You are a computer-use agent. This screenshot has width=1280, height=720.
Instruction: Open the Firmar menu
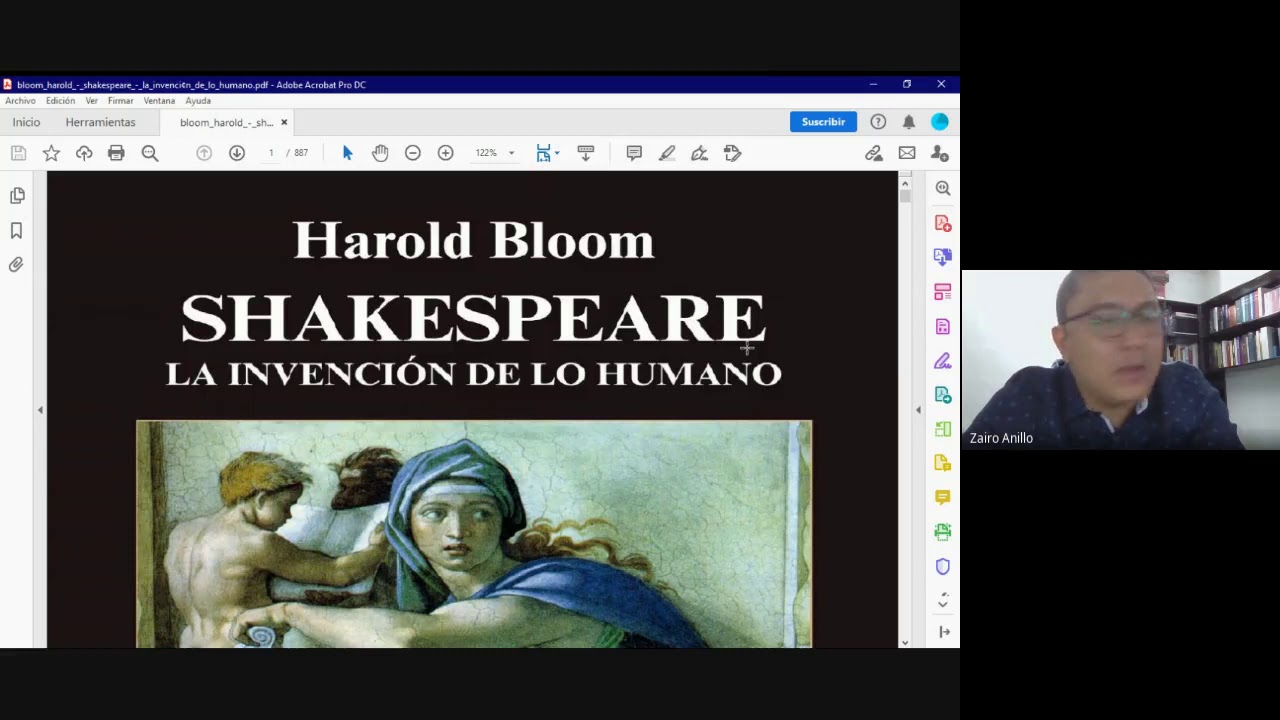click(x=120, y=101)
